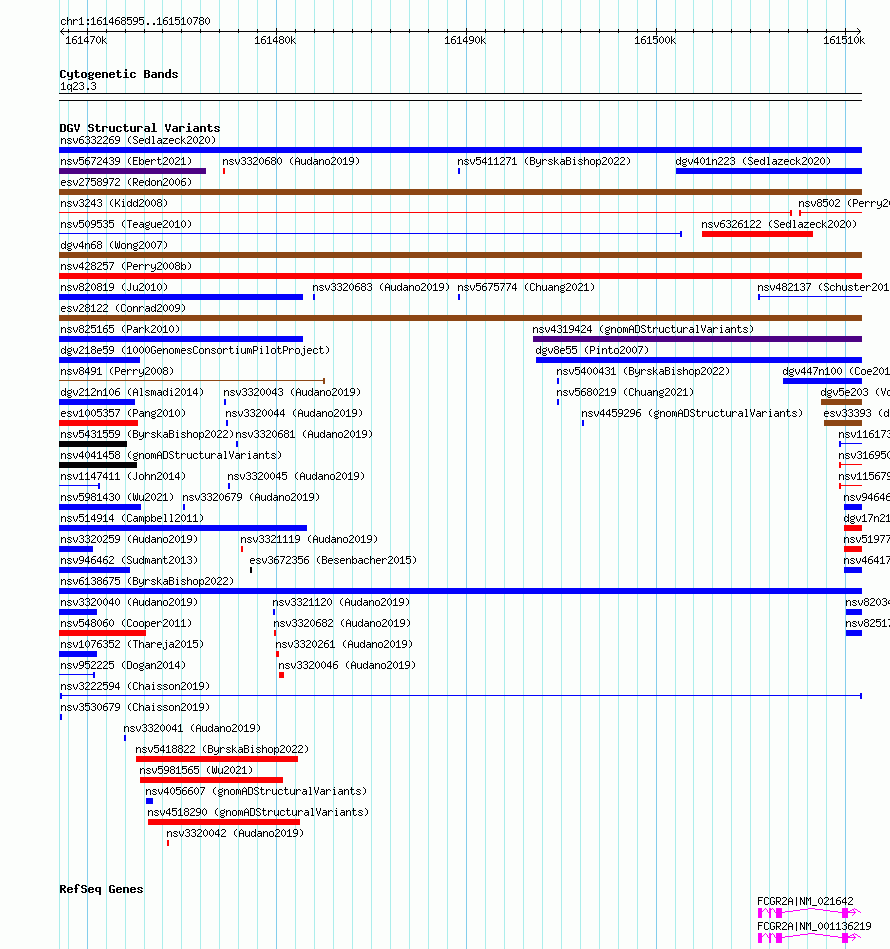Image resolution: width=890 pixels, height=949 pixels.
Task: Open nsv3320045 (Audano2019) variant
Action: click(296, 476)
